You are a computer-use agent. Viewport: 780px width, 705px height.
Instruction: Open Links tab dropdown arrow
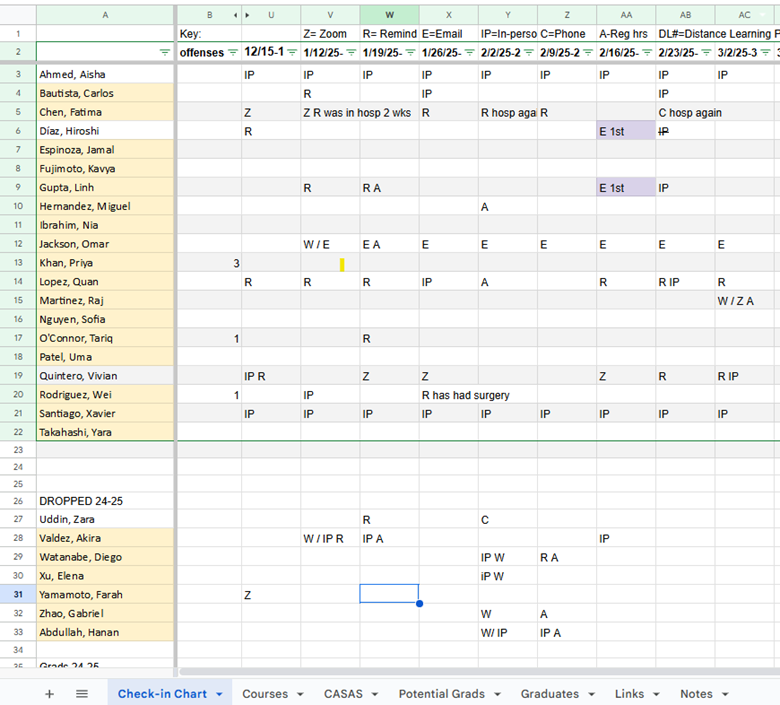point(657,694)
